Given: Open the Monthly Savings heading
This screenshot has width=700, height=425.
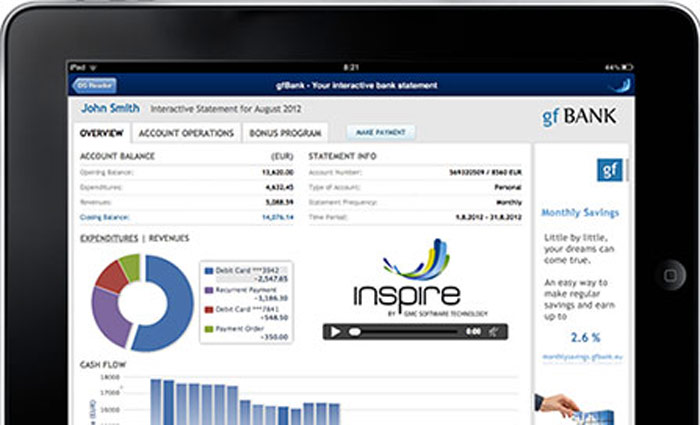Looking at the screenshot, I should (580, 213).
